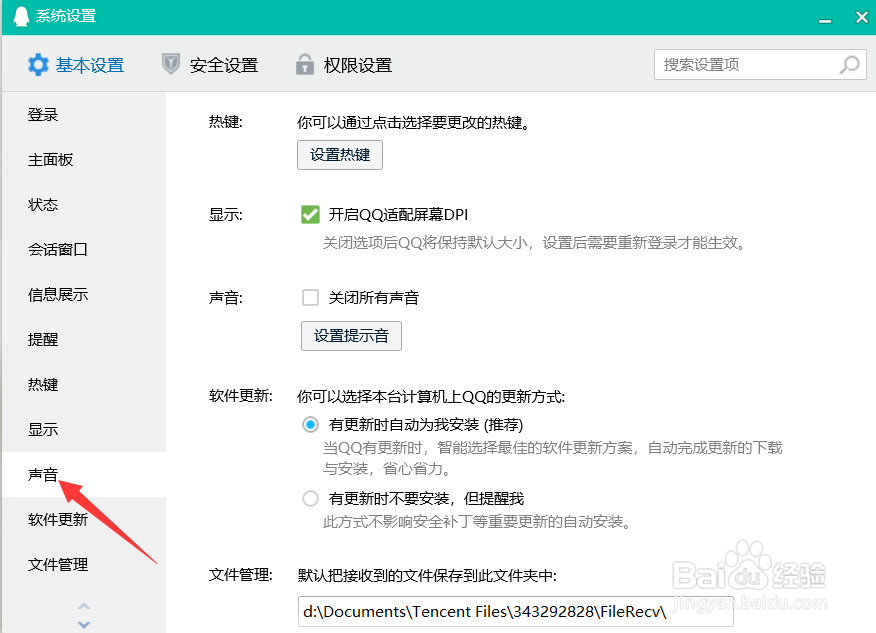This screenshot has height=633, width=876.
Task: Open the 基本设置 tab
Action: coord(76,65)
